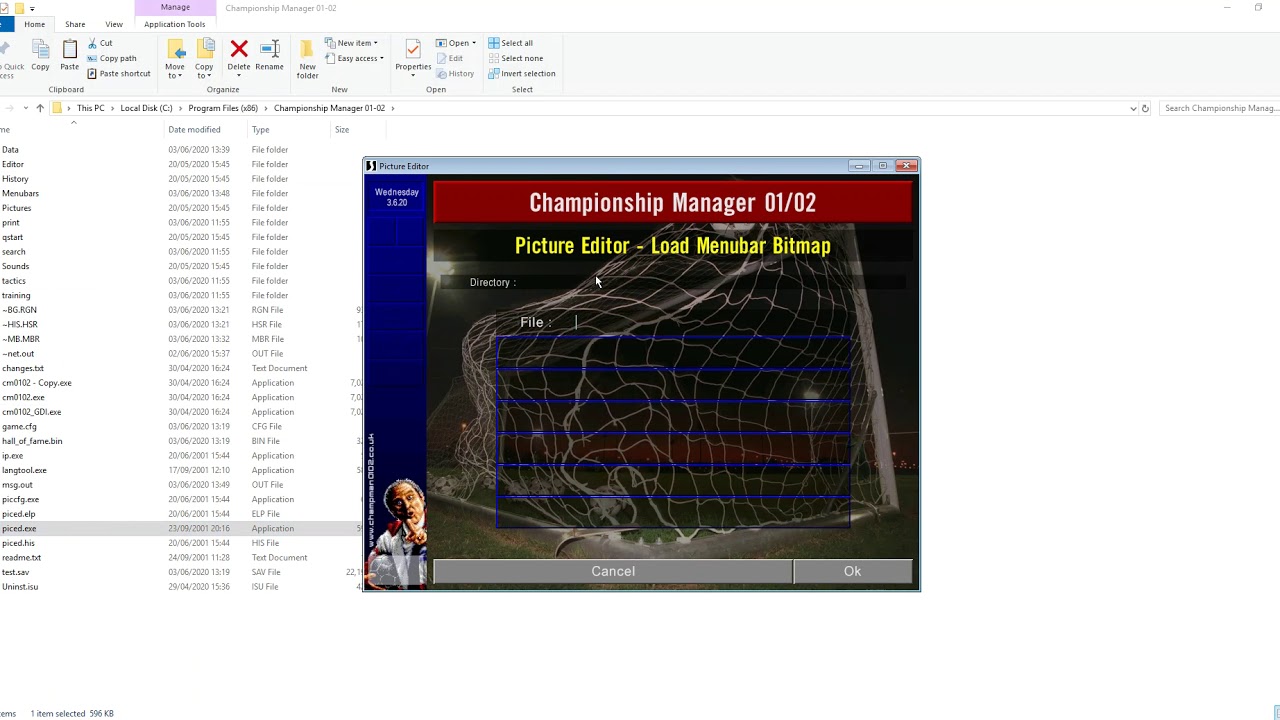Open the Easy access dropdown
The image size is (1280, 720).
[355, 58]
